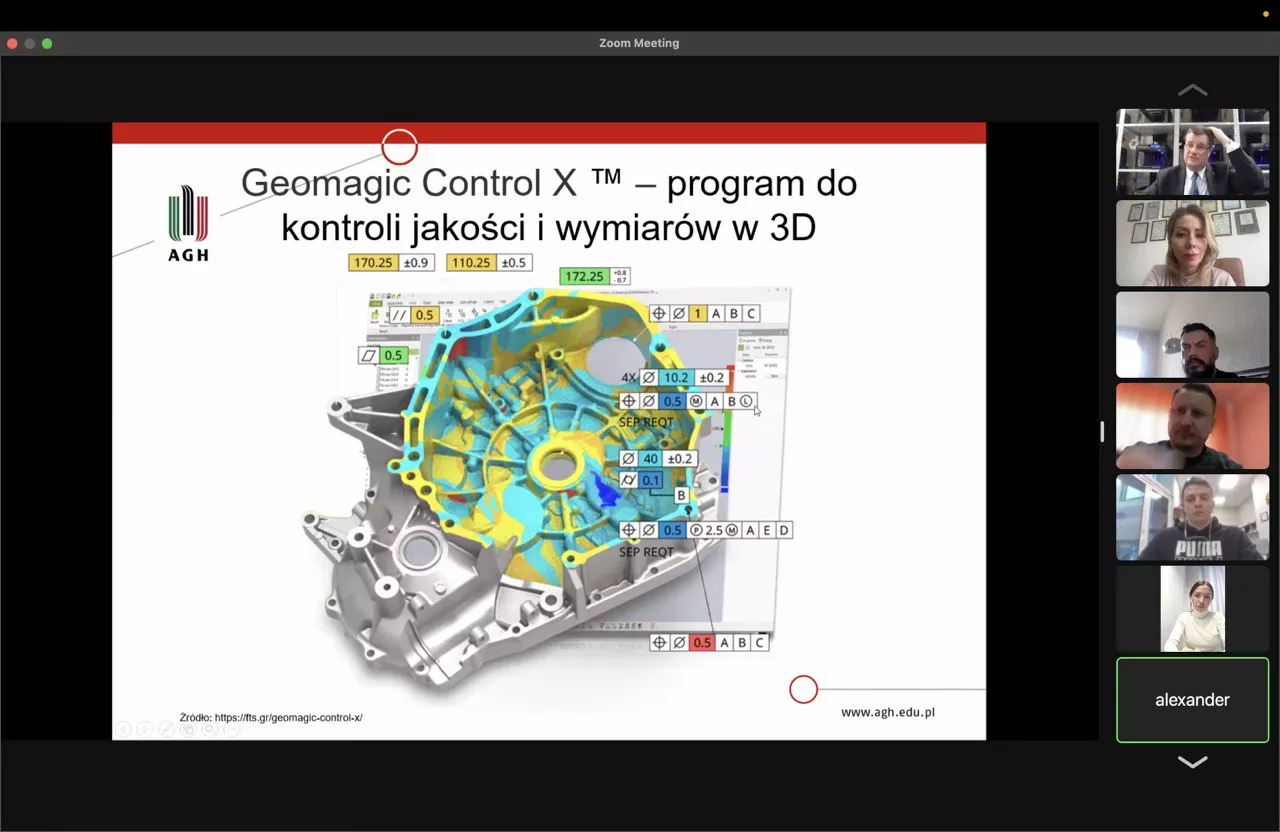Image resolution: width=1280 pixels, height=832 pixels.
Task: Click the AGH logo on the slide
Action: tap(188, 224)
